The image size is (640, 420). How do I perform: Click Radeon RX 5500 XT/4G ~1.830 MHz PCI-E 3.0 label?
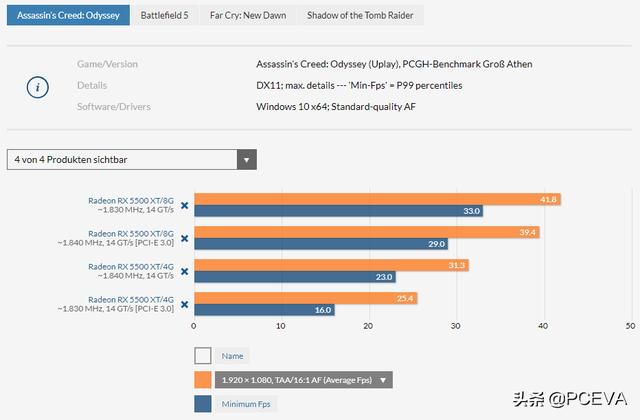[x=116, y=304]
